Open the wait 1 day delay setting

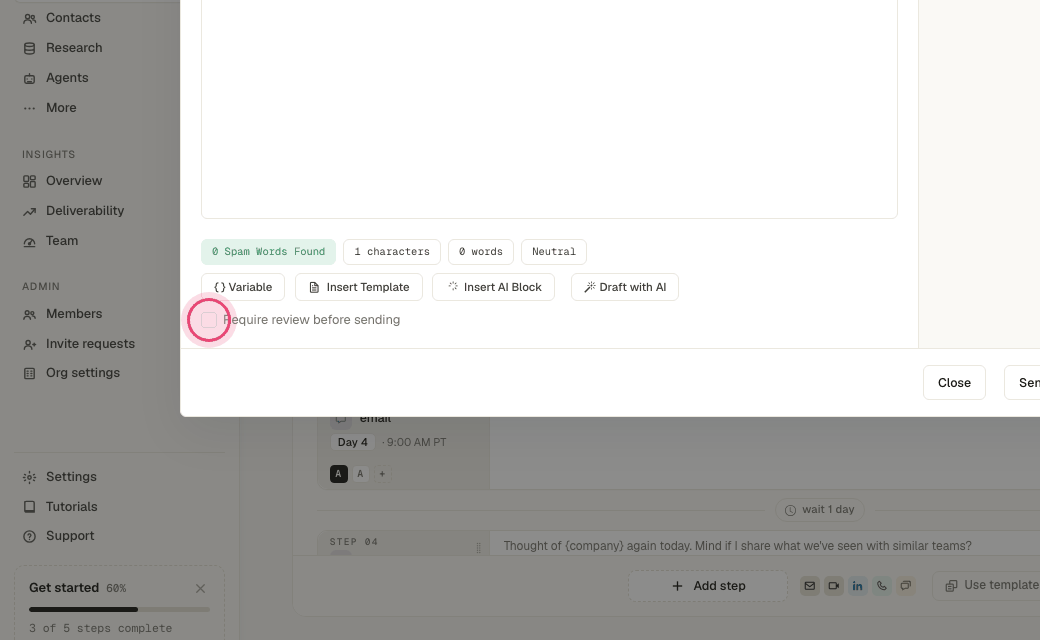point(820,510)
